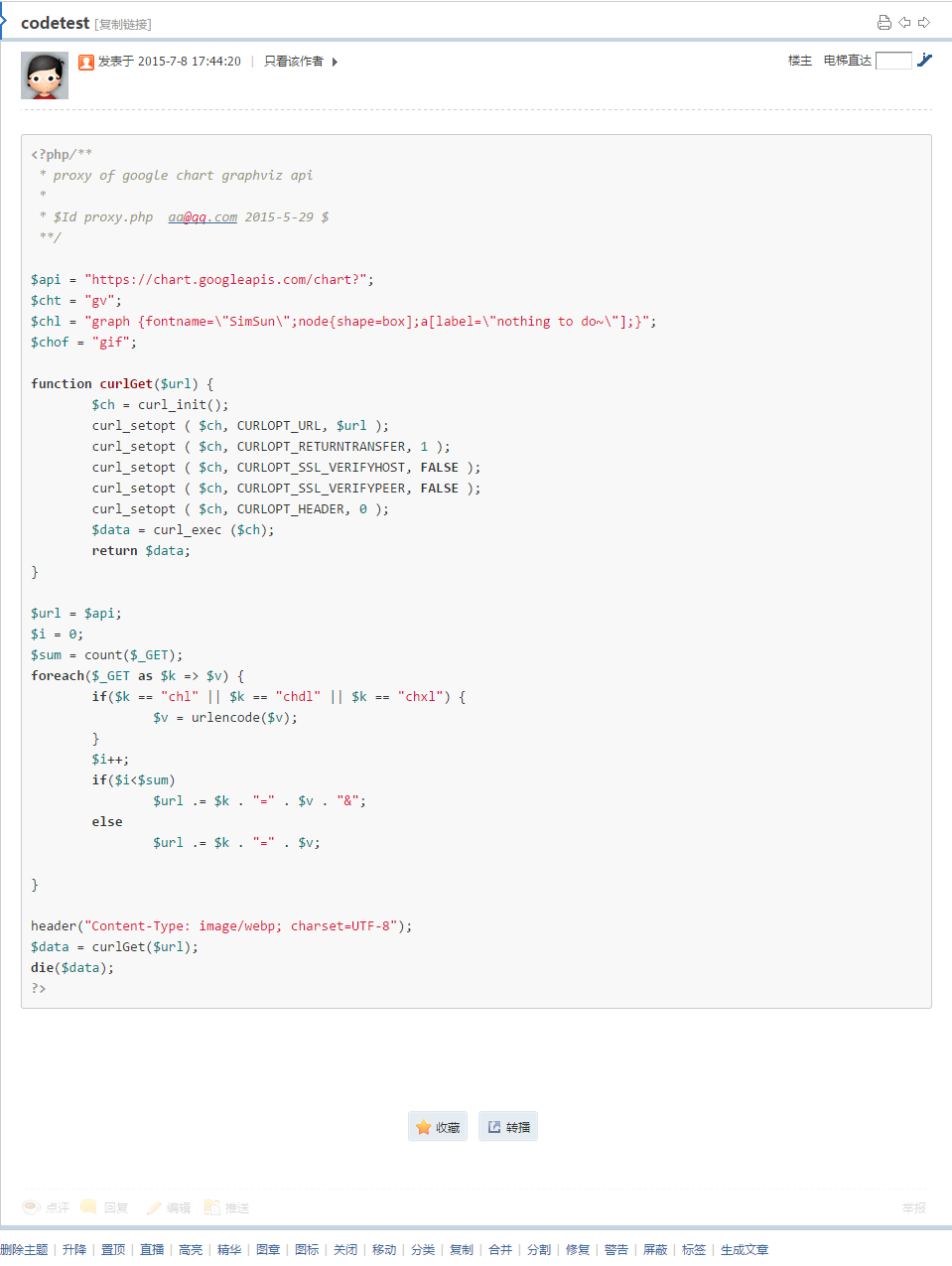
Task: Click the 复制链接 copy link text
Action: tap(123, 24)
